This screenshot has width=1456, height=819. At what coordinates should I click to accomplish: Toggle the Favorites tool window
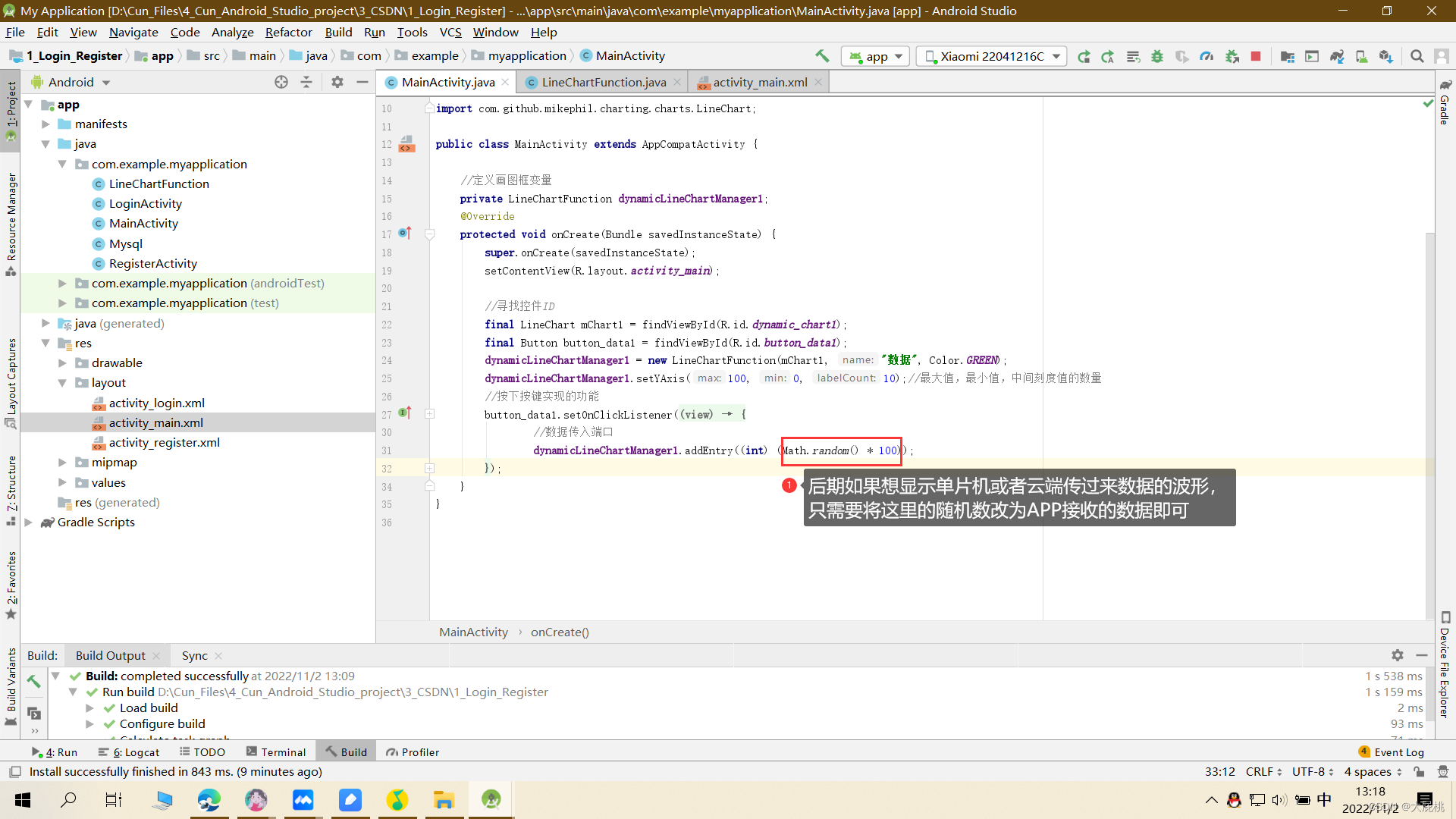(11, 584)
